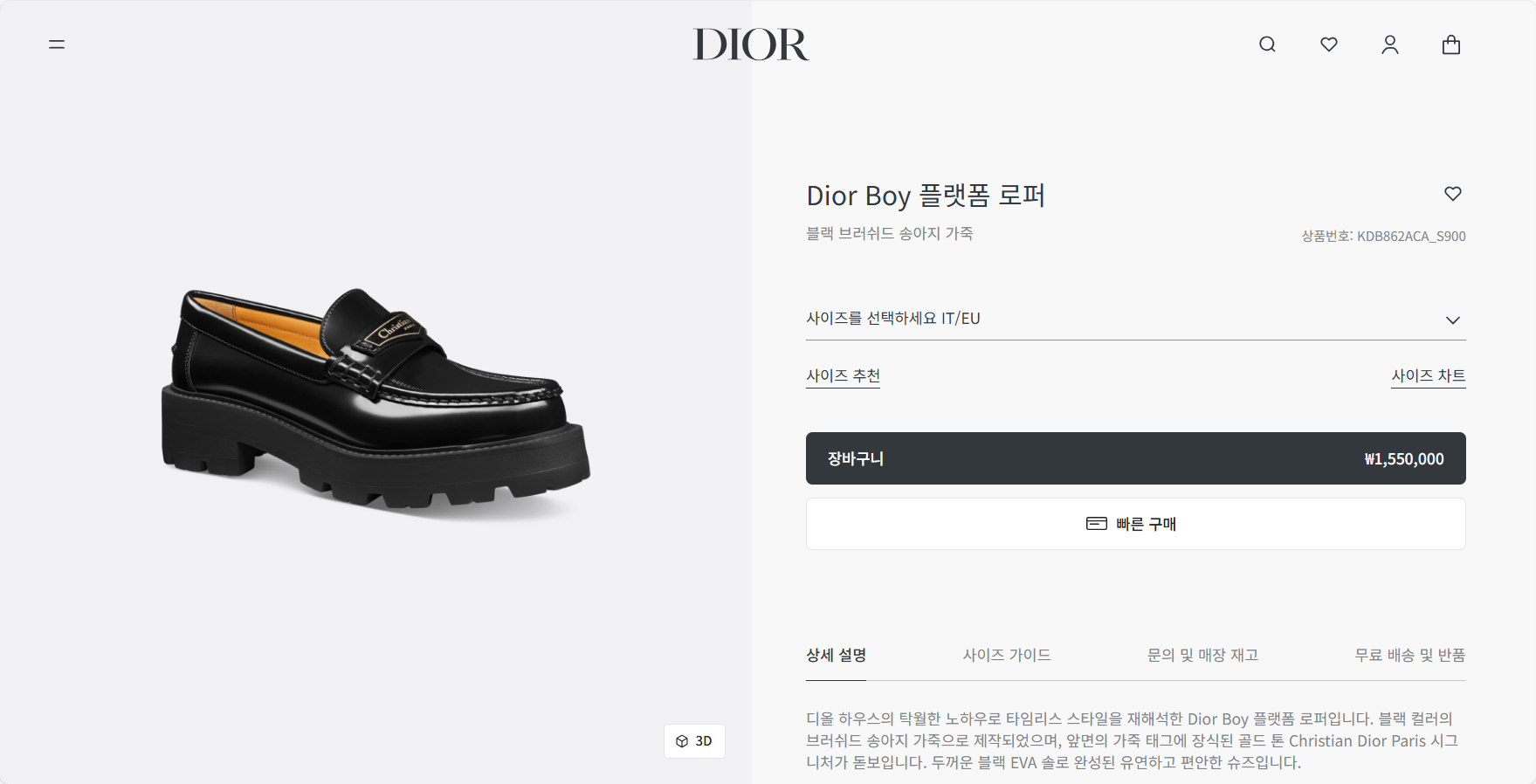Open the shopping bag icon
Image resolution: width=1536 pixels, height=784 pixels.
[x=1450, y=45]
